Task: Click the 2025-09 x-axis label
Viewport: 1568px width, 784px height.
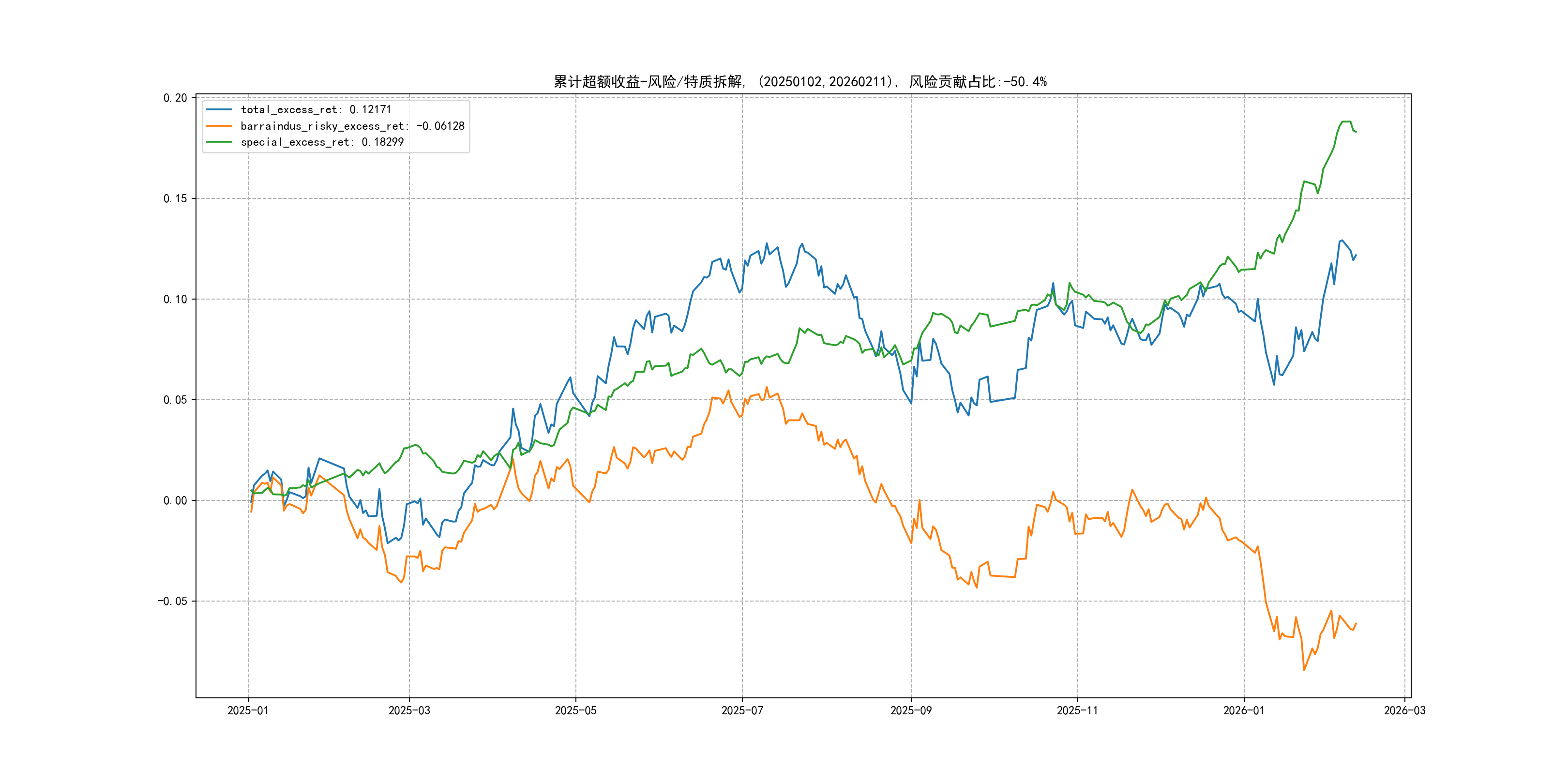Action: (x=911, y=710)
